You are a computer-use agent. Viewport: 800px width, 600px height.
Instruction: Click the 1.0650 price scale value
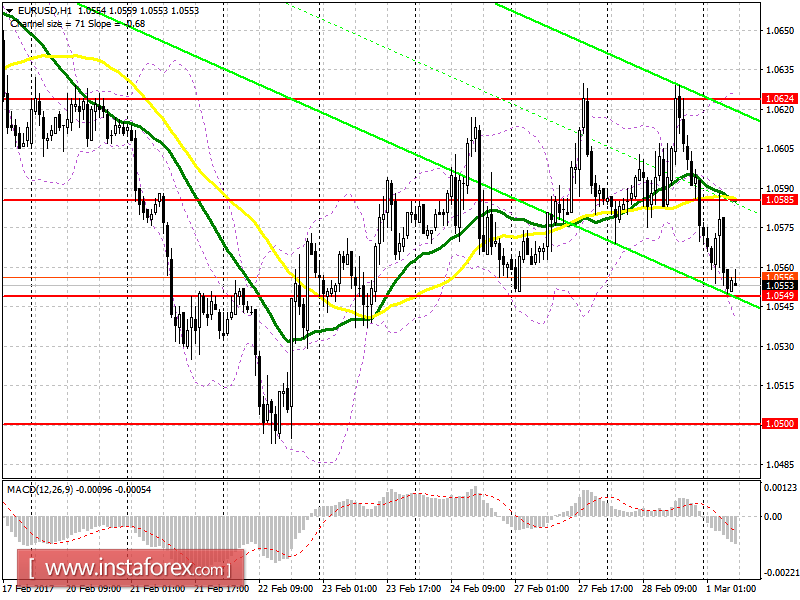[x=780, y=31]
